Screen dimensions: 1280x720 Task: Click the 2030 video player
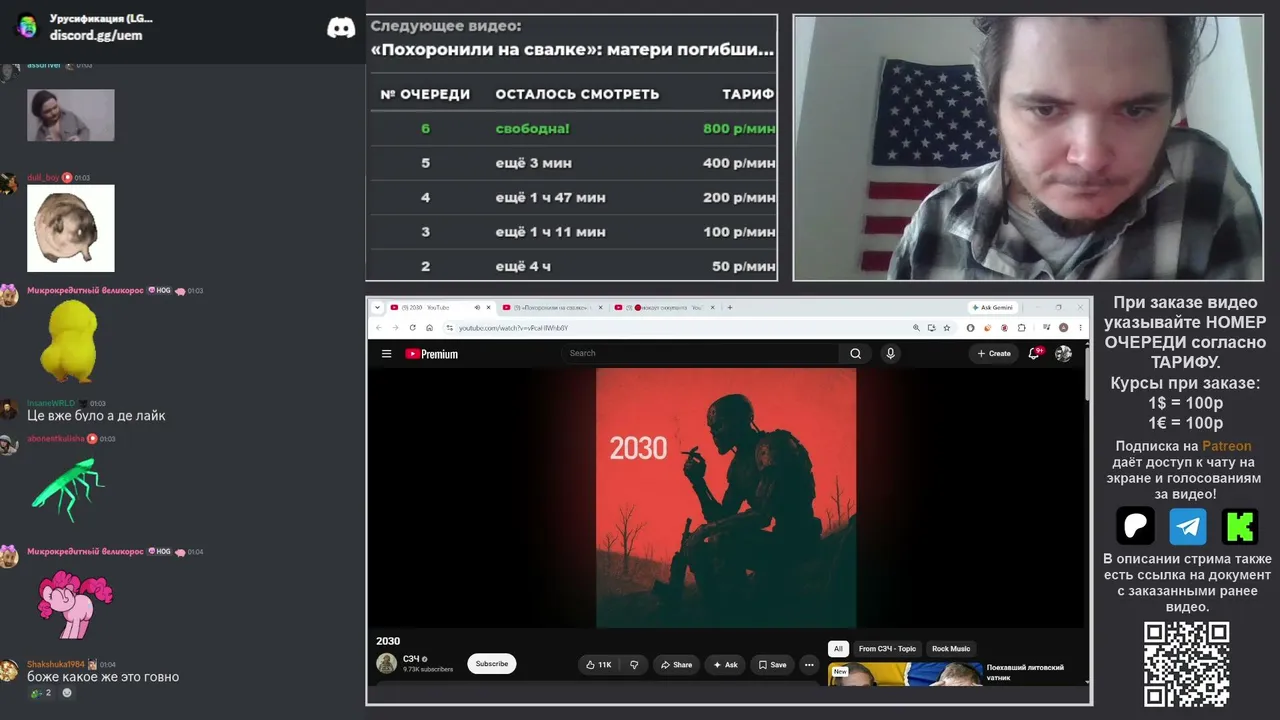(x=726, y=498)
